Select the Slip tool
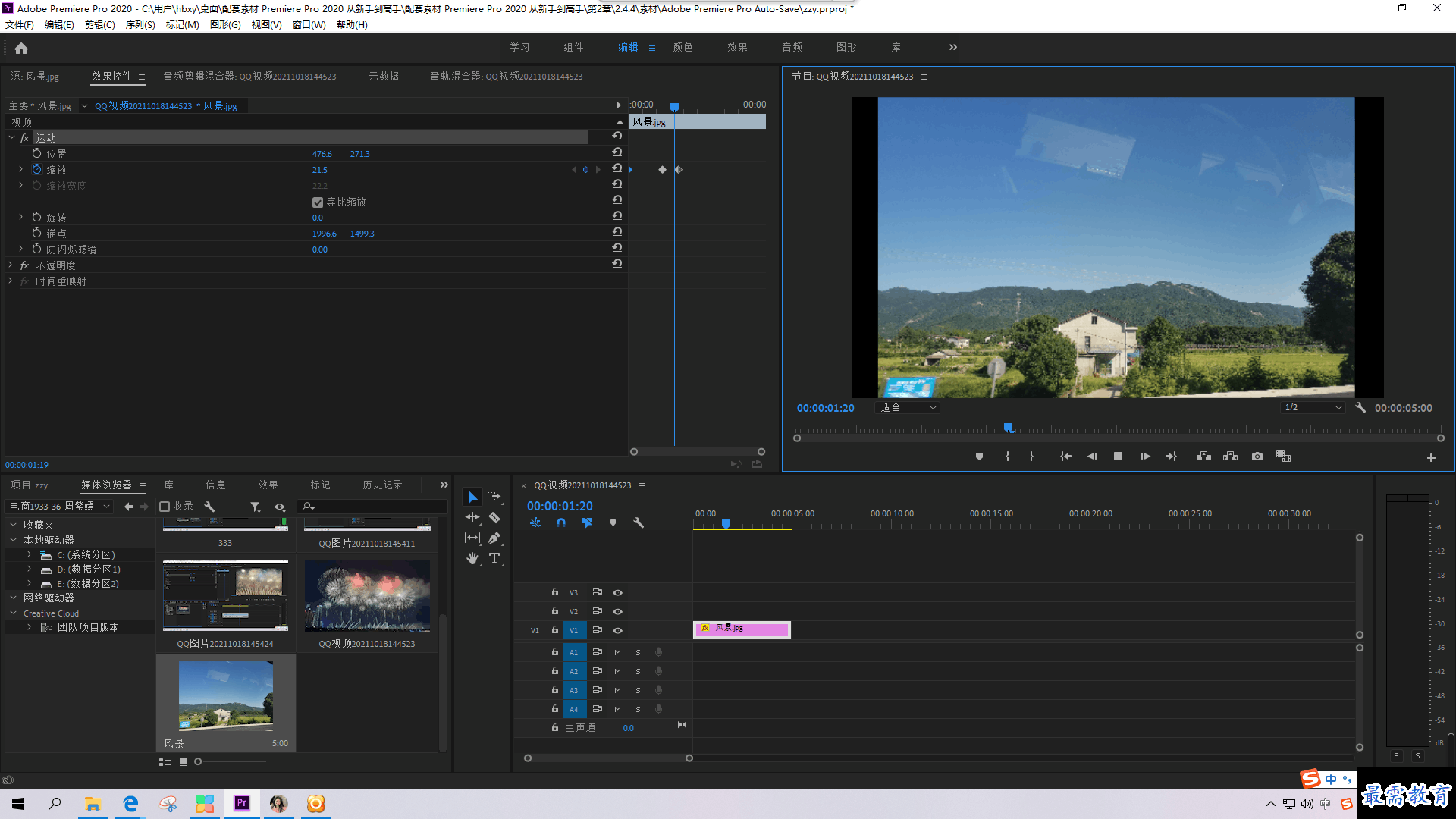 pos(472,538)
